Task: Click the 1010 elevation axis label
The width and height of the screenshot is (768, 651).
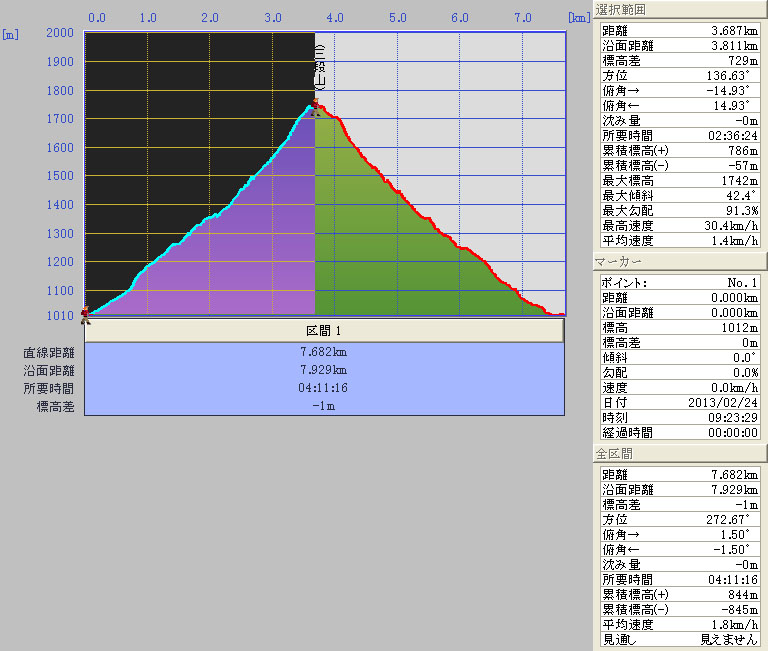Action: point(60,316)
